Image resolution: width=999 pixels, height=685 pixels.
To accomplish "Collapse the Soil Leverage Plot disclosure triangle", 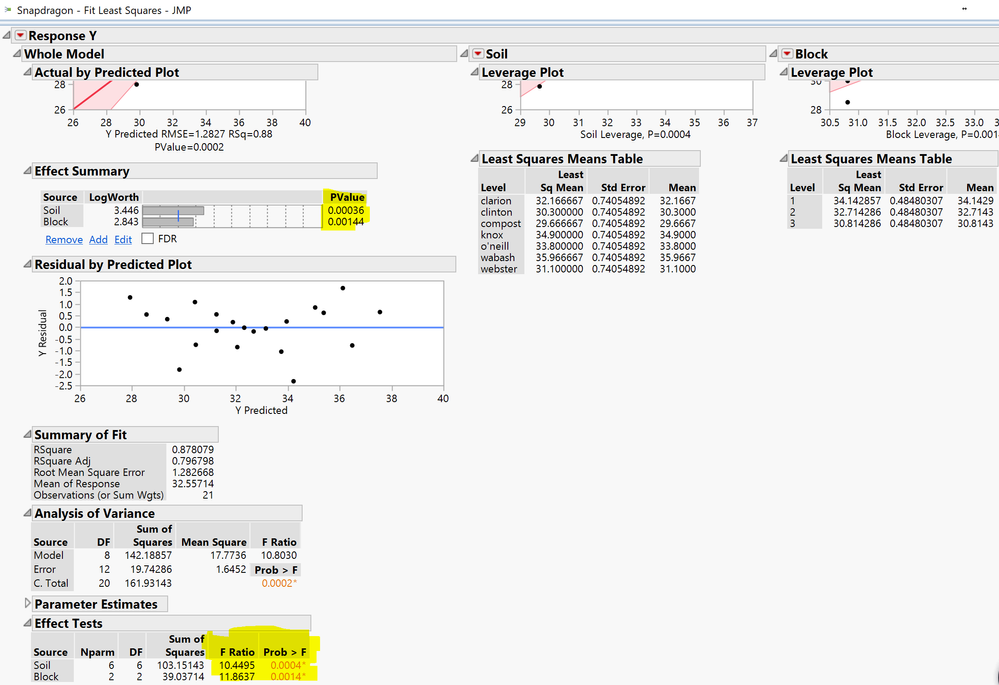I will click(474, 72).
